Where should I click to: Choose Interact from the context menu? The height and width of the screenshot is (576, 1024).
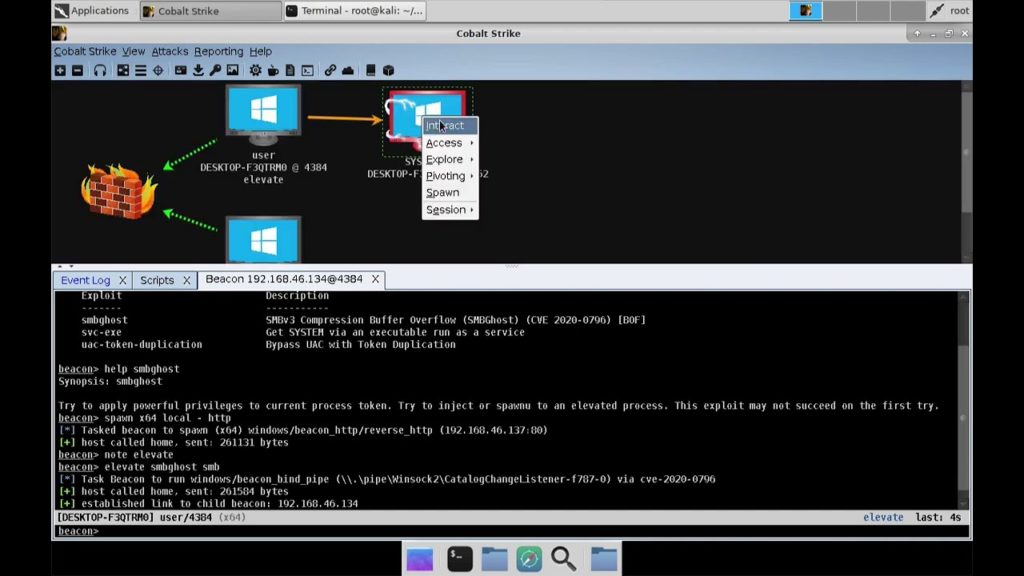[450, 125]
